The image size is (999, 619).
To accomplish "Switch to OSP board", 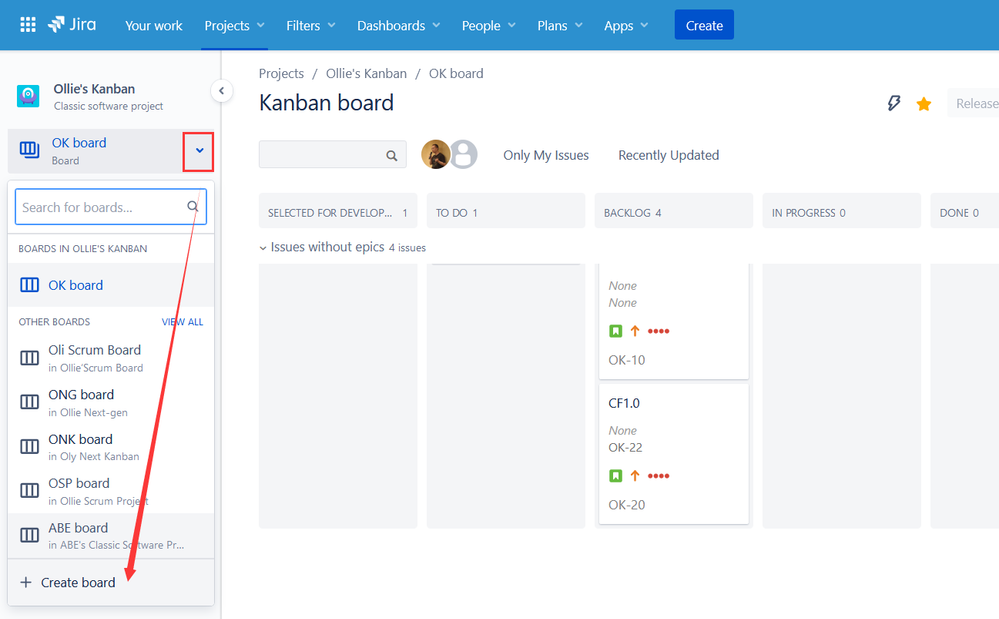I will 111,491.
